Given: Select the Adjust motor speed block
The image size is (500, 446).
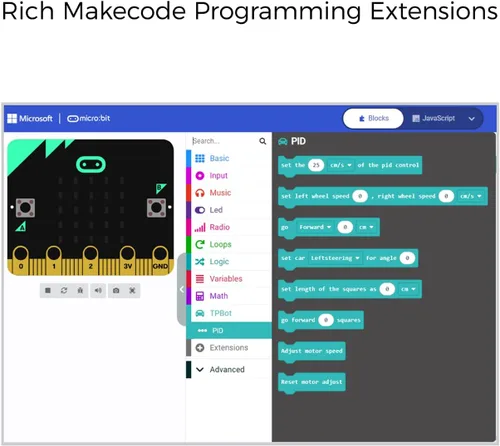Looking at the screenshot, I should (x=312, y=351).
